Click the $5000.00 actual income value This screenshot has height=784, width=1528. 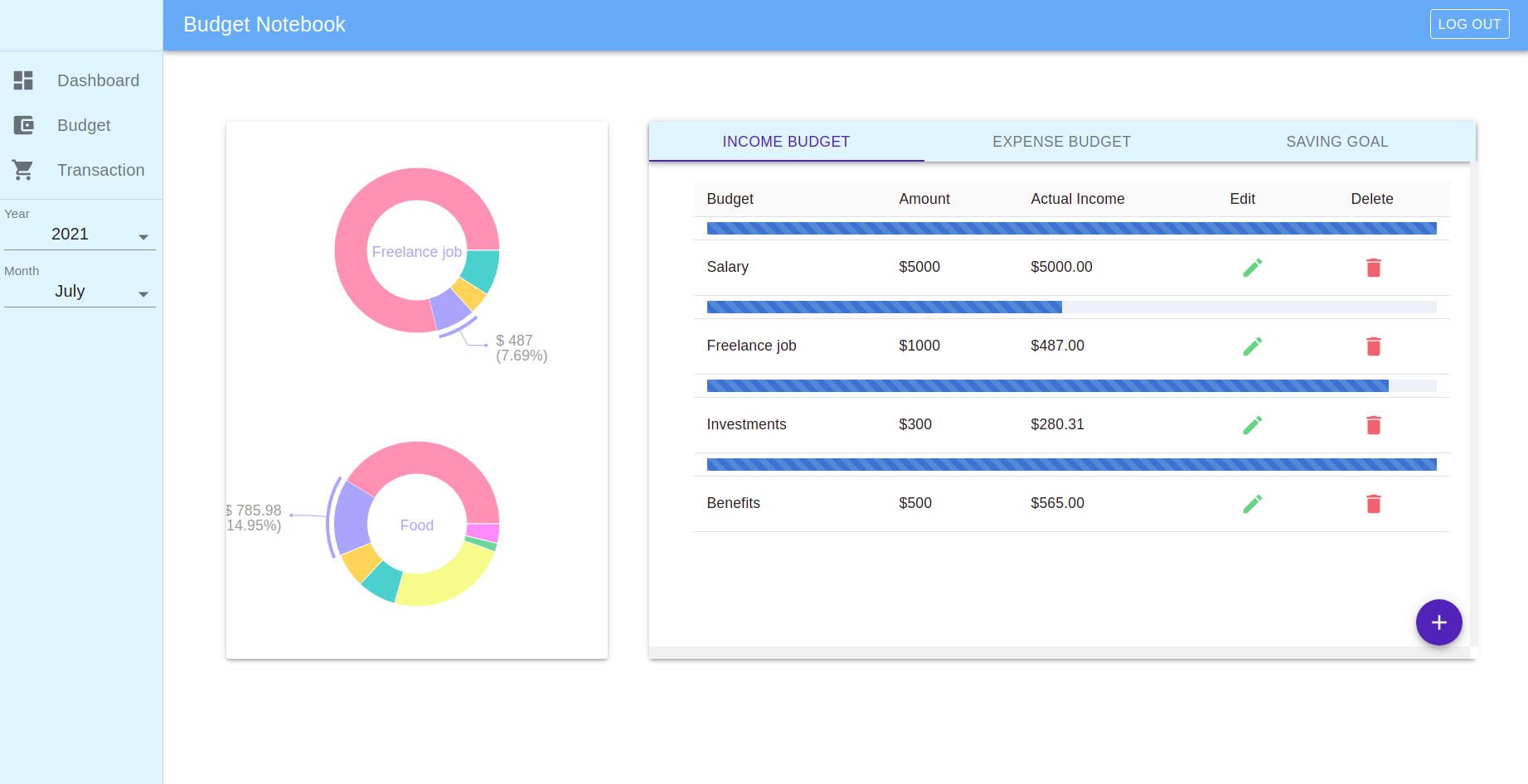coord(1061,267)
